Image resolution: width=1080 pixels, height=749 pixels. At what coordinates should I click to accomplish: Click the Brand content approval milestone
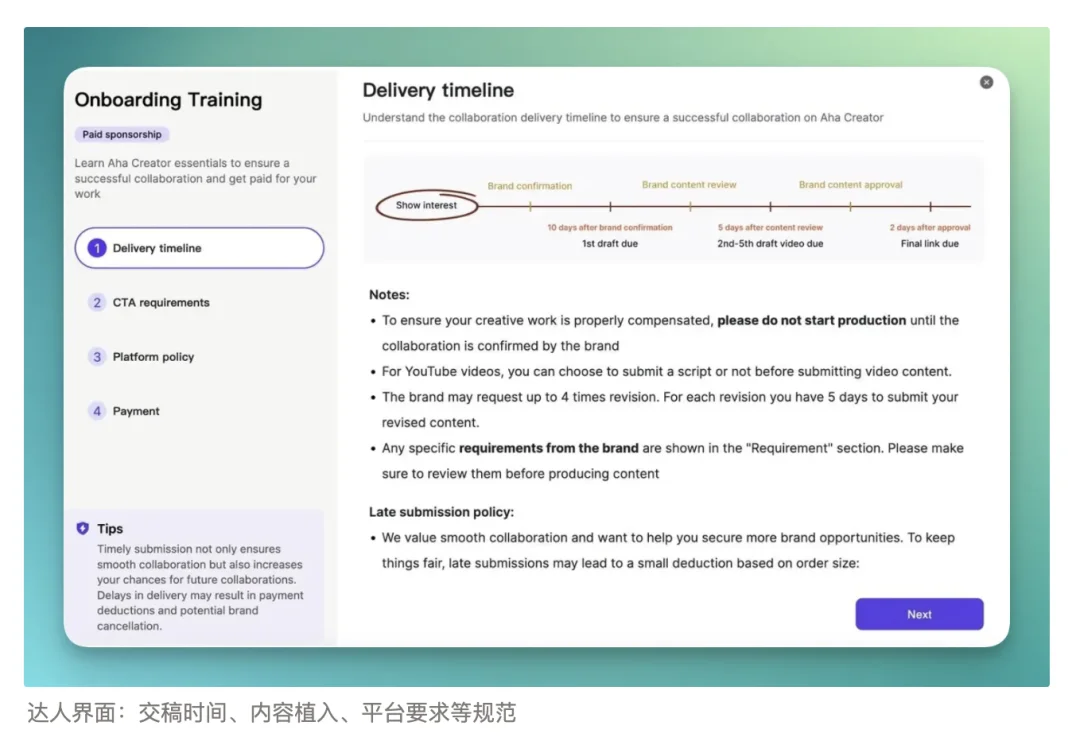(x=850, y=185)
